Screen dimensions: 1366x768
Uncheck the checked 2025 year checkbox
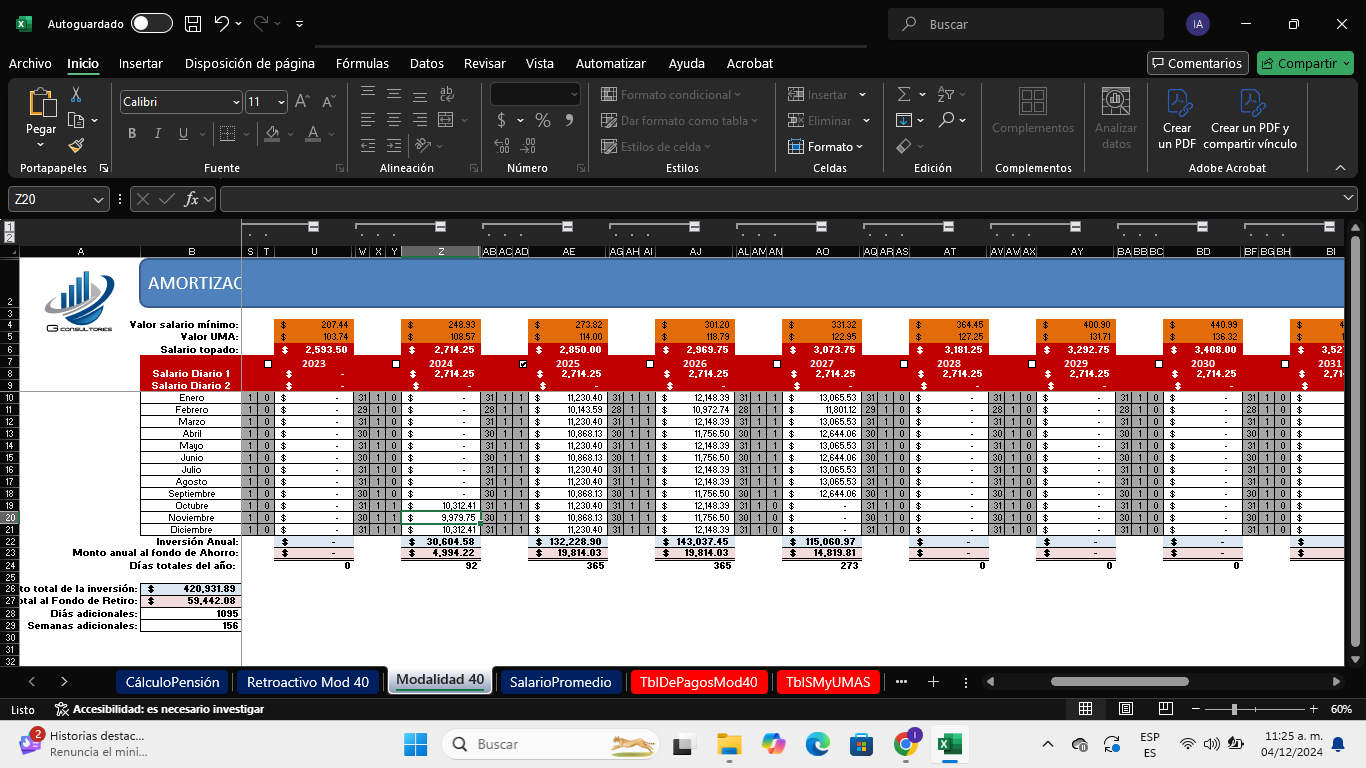pyautogui.click(x=523, y=364)
